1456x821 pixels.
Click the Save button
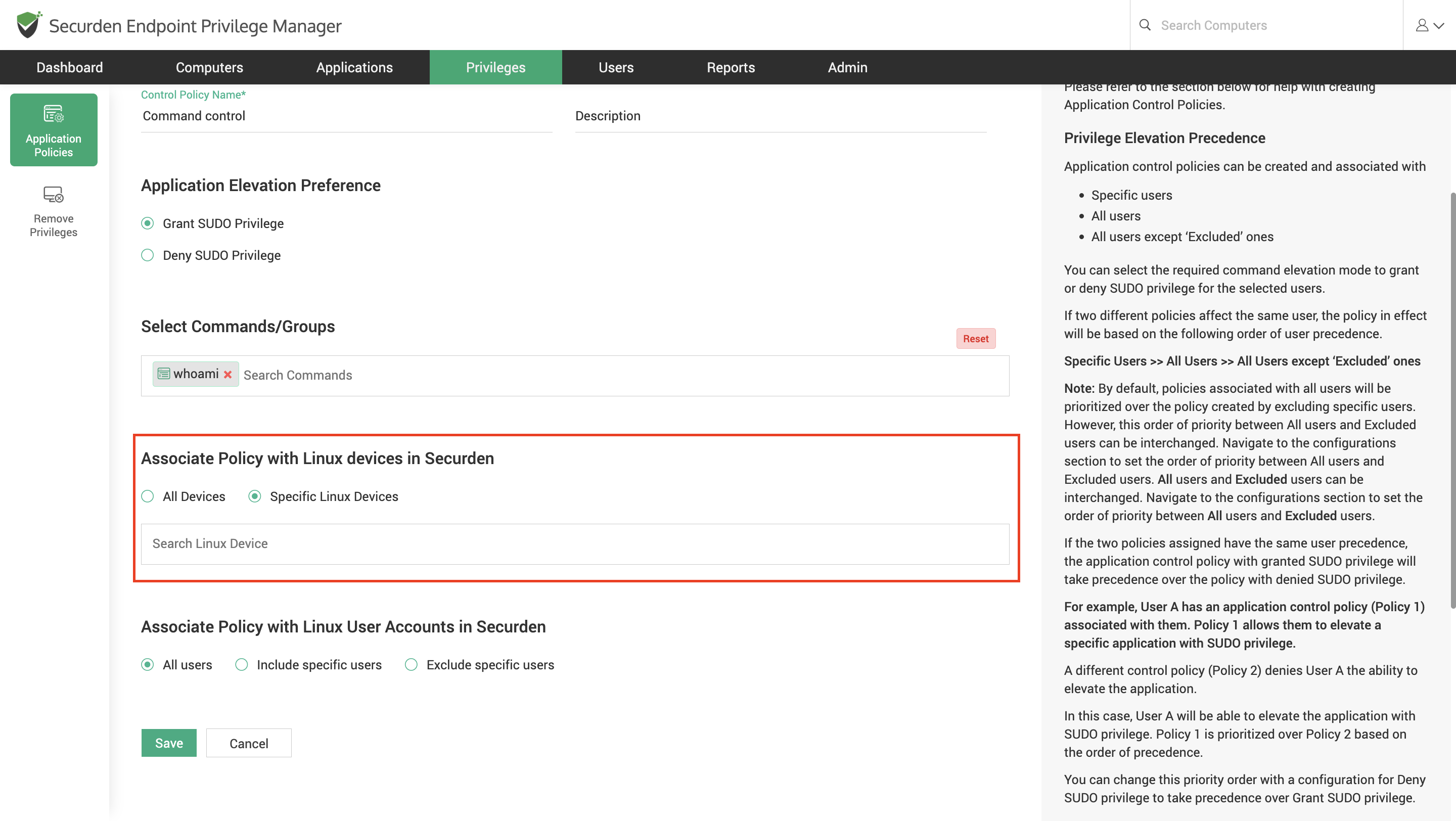click(169, 743)
